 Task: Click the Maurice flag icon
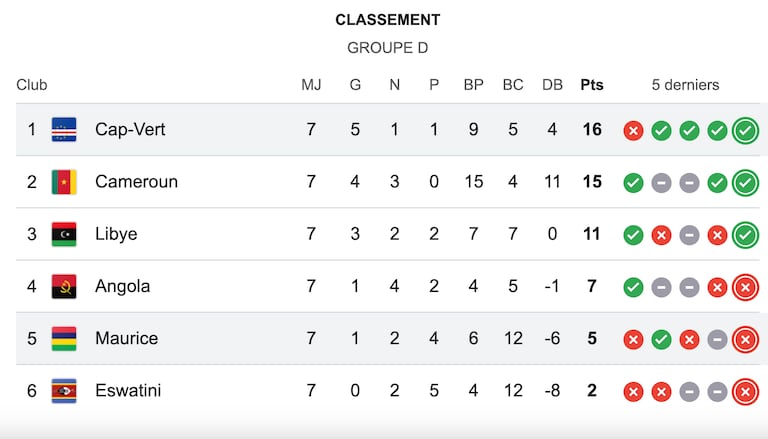click(x=64, y=339)
